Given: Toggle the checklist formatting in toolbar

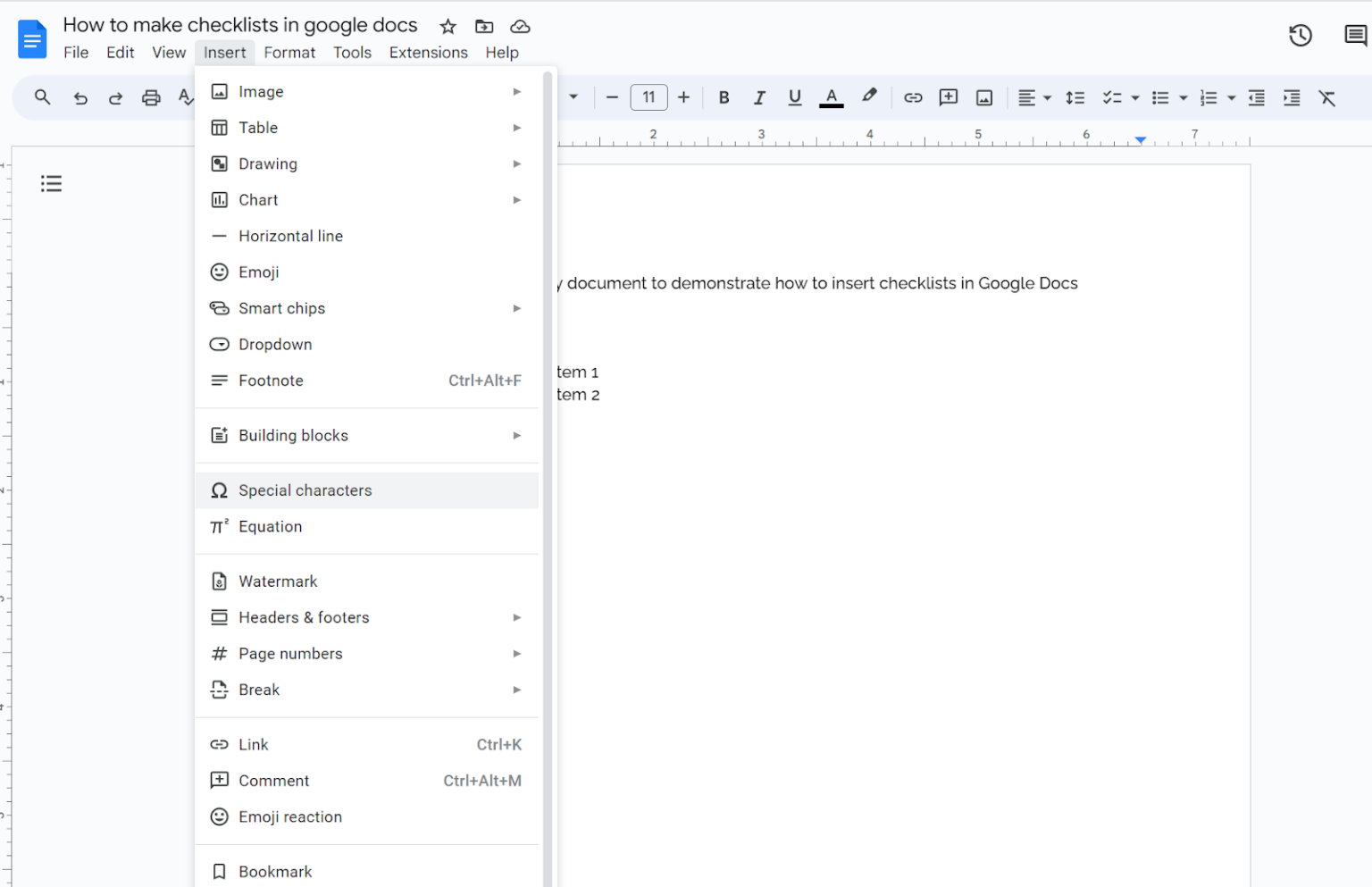Looking at the screenshot, I should coord(1114,97).
